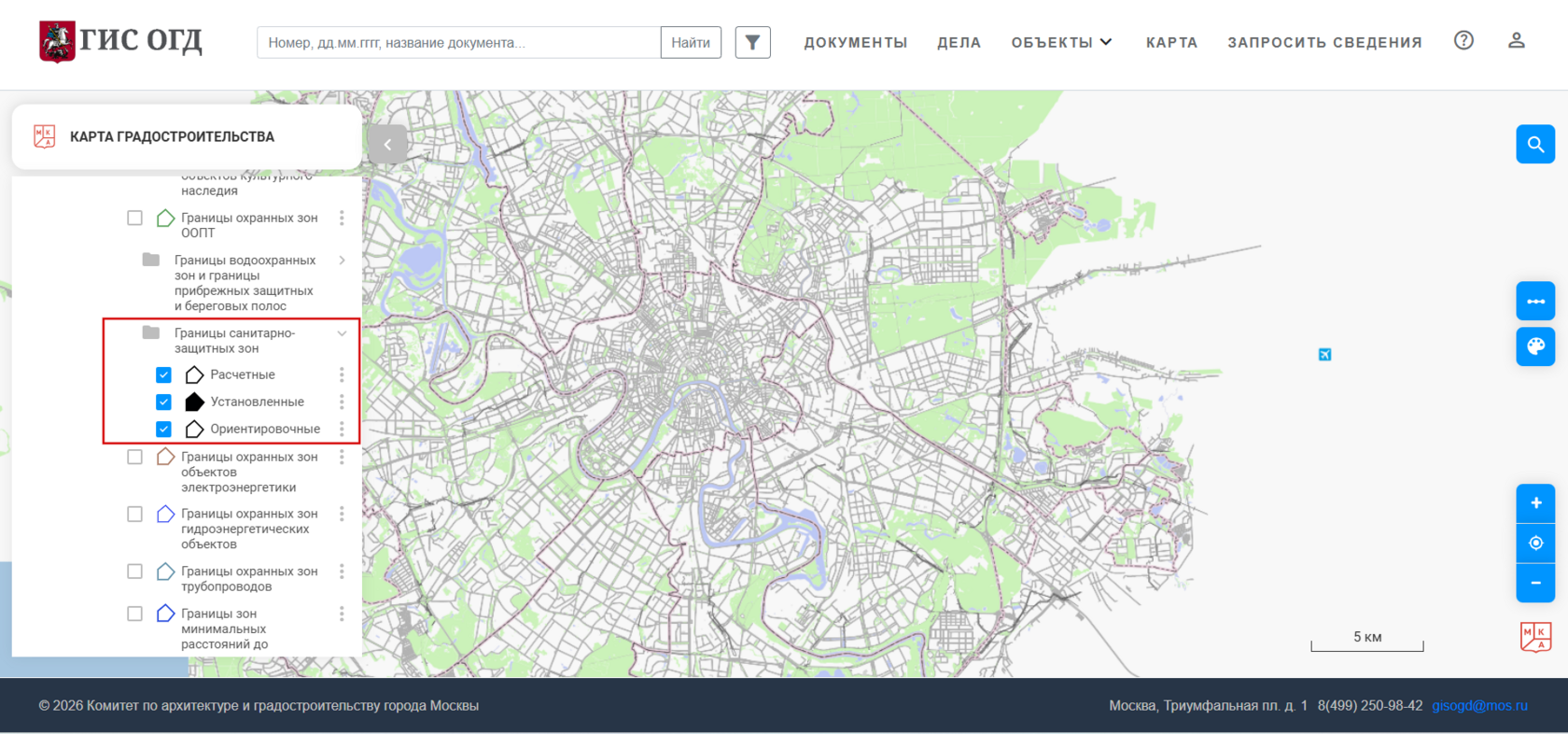Viewport: 1568px width, 734px height.
Task: Uncheck the Ориентировочные layer checkbox
Action: click(x=163, y=429)
